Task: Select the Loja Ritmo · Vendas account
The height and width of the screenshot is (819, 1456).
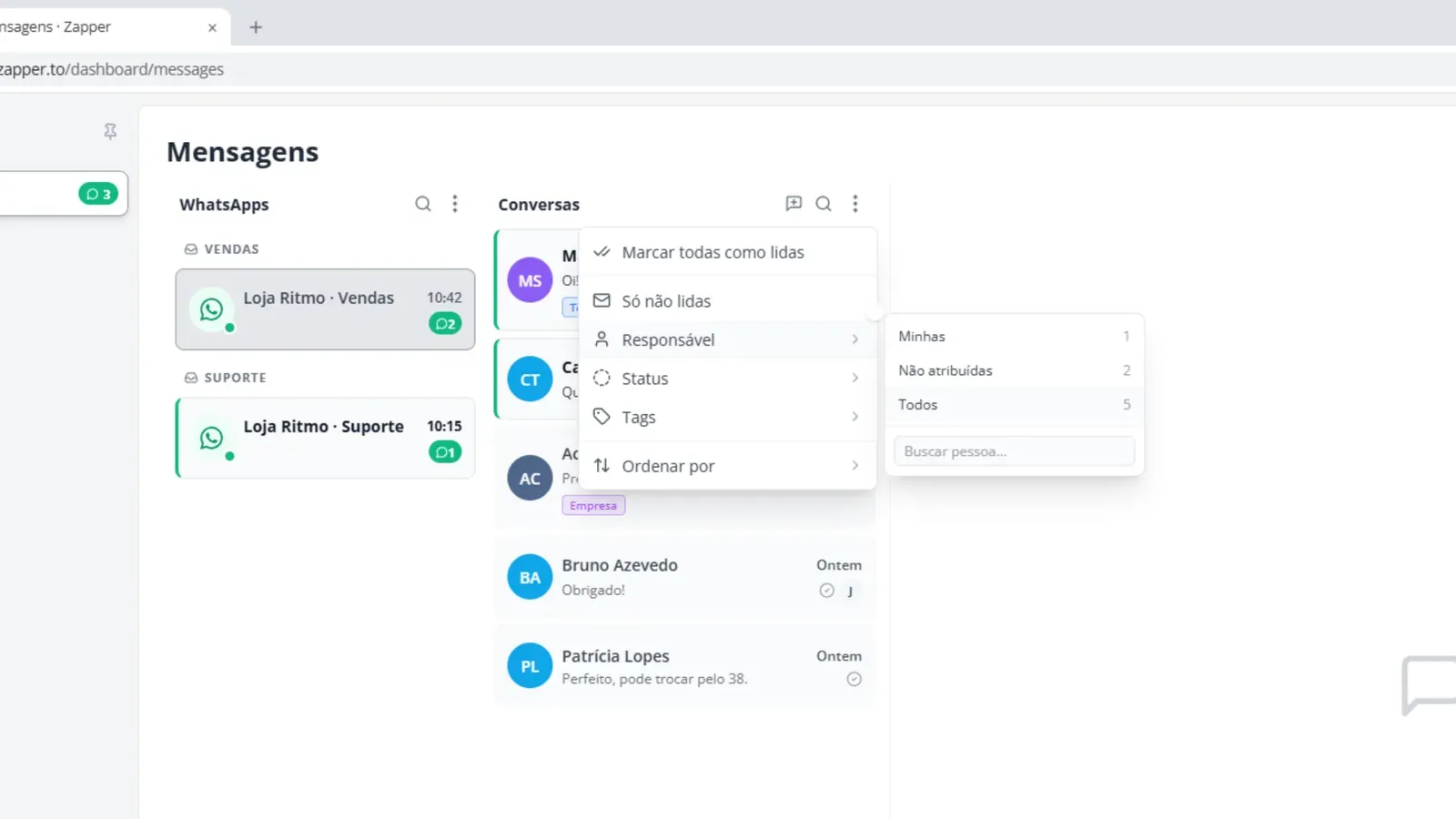Action: coord(325,309)
